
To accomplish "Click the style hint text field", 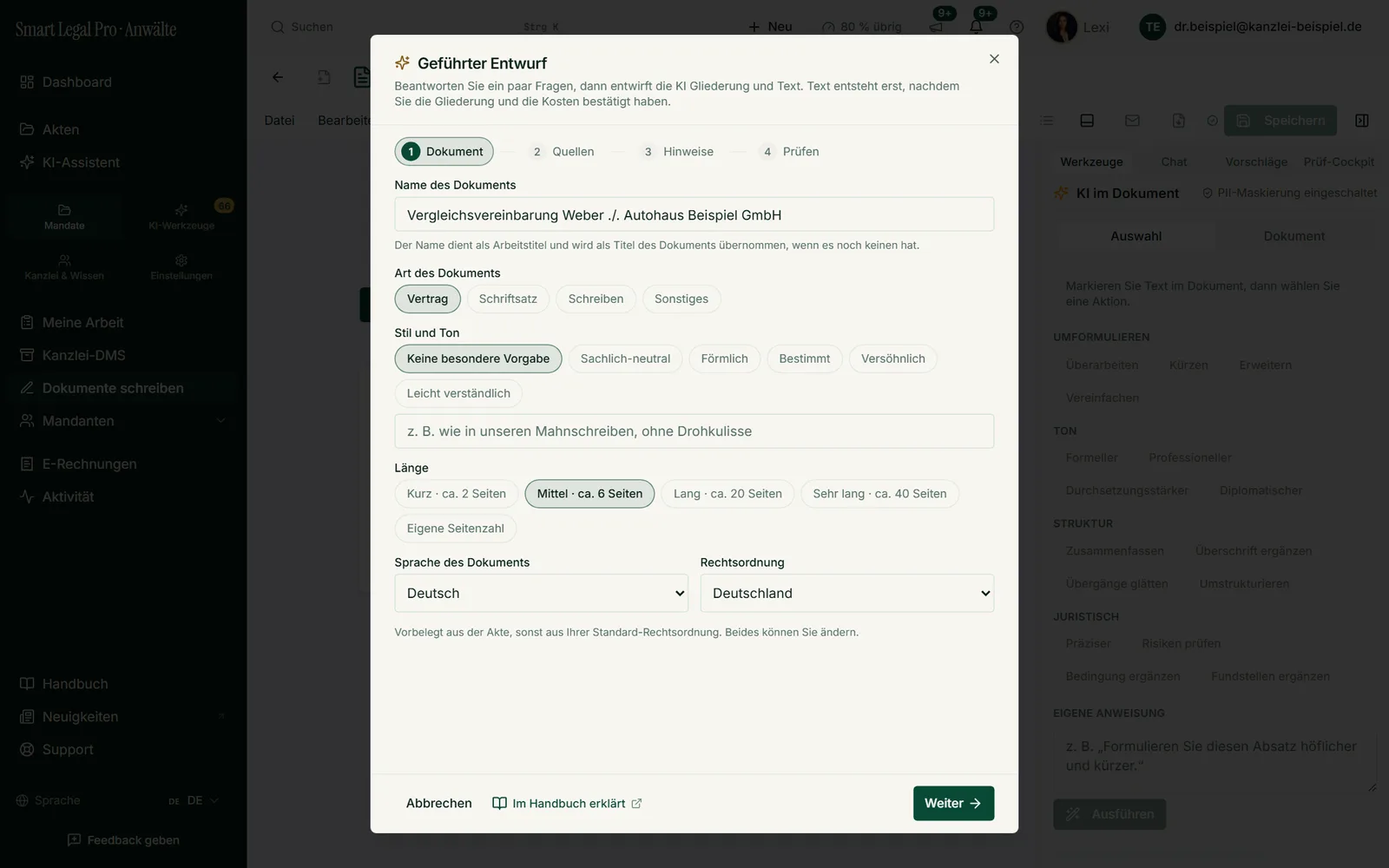I will (694, 431).
